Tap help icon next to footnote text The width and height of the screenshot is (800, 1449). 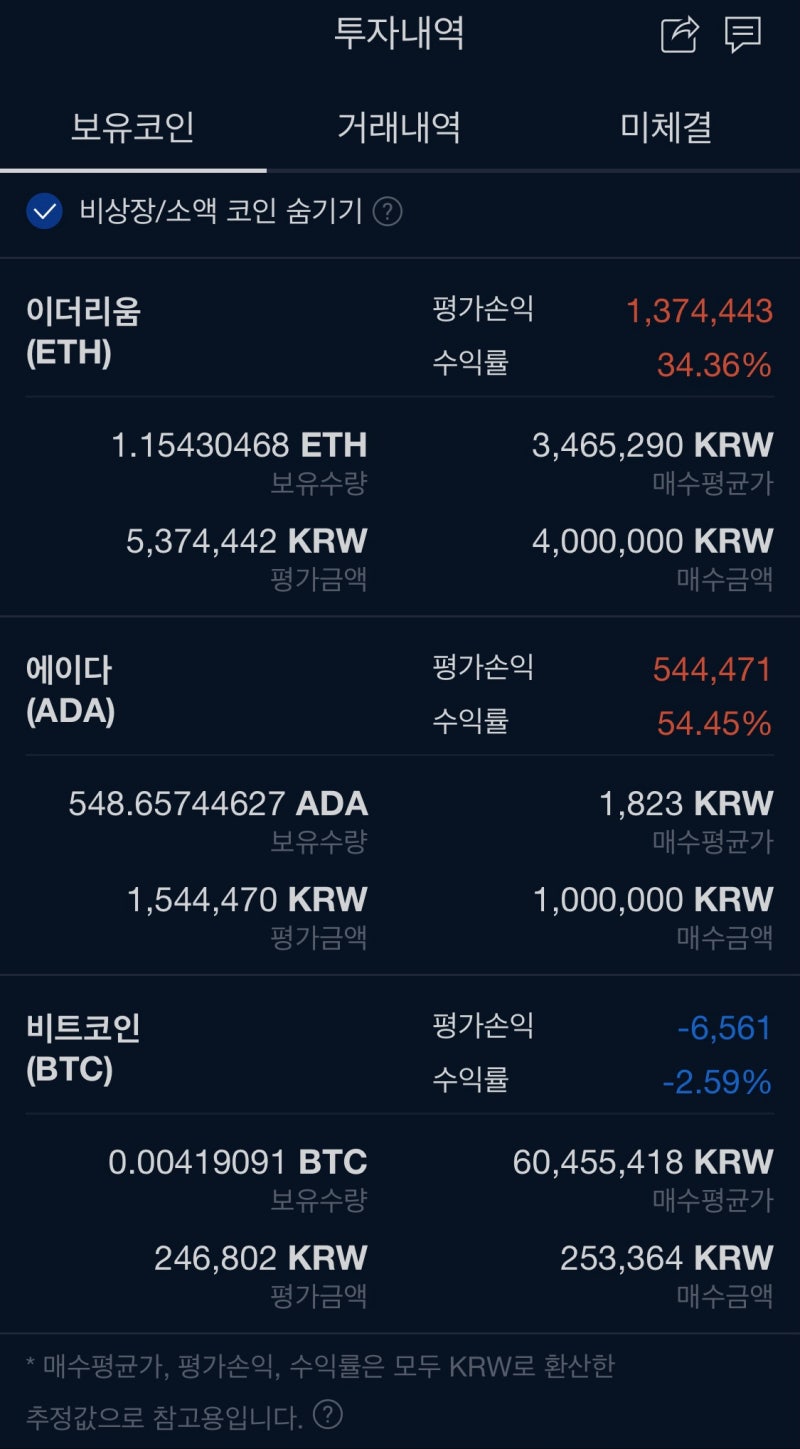click(328, 1414)
